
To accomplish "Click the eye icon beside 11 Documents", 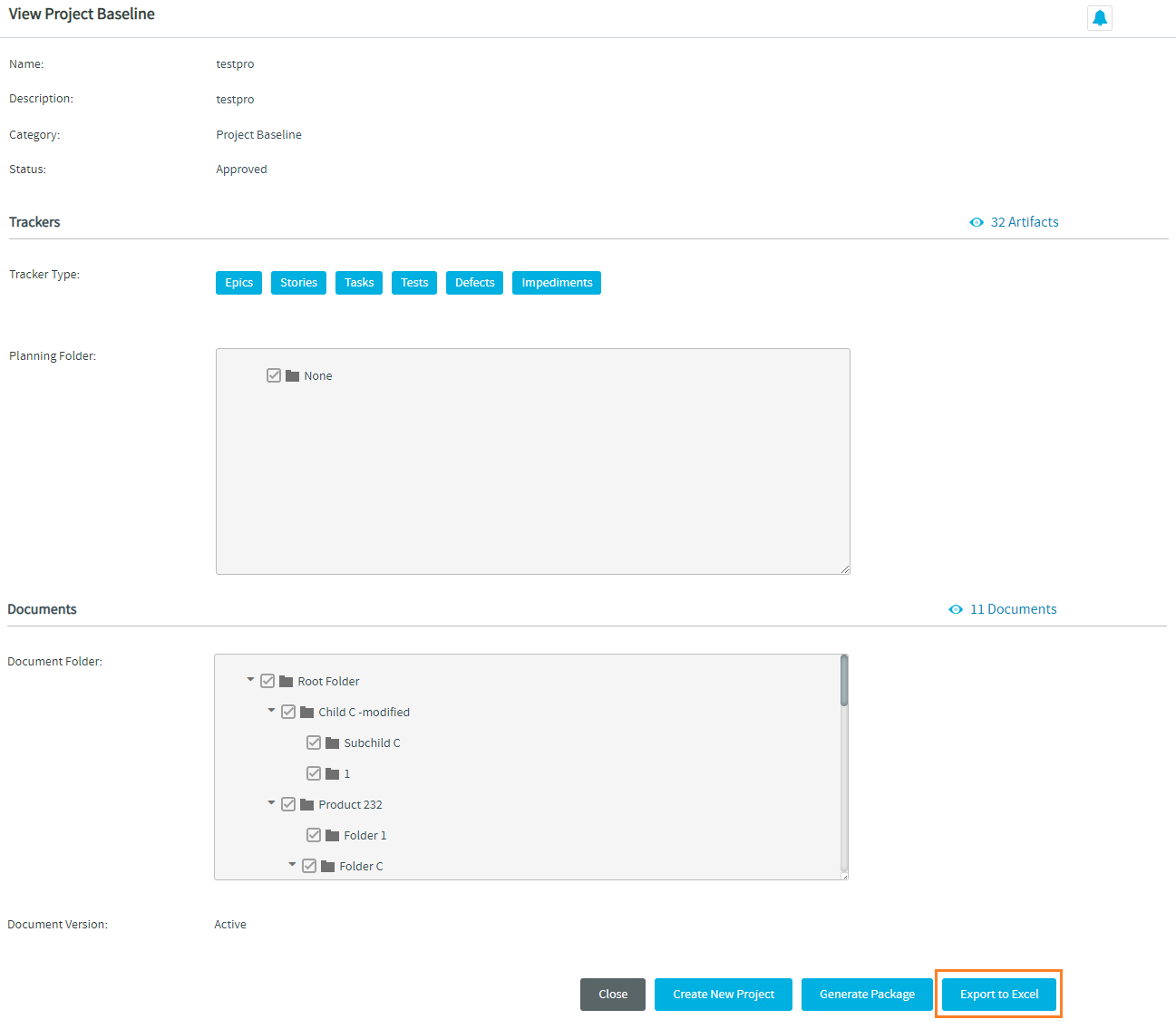I will [956, 609].
